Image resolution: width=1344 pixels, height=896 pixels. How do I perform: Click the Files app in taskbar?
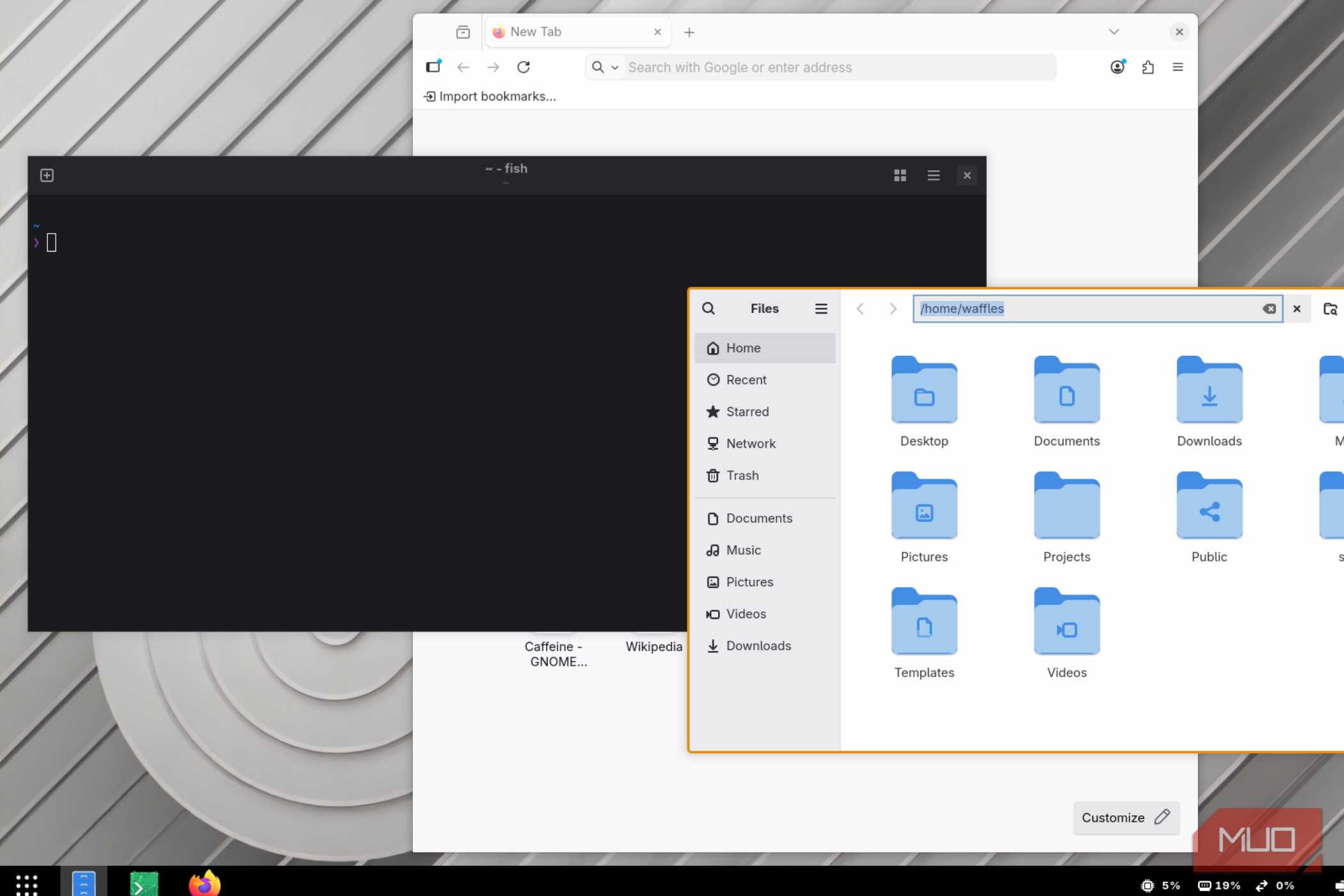(x=84, y=883)
